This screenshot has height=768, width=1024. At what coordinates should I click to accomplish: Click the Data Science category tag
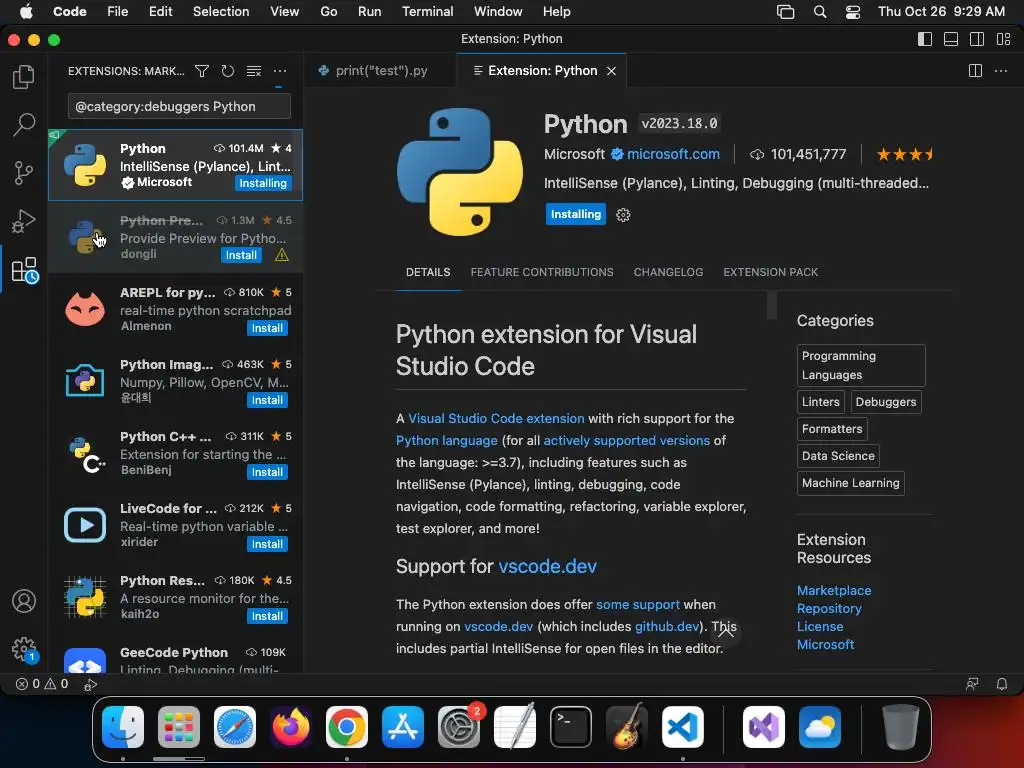838,456
